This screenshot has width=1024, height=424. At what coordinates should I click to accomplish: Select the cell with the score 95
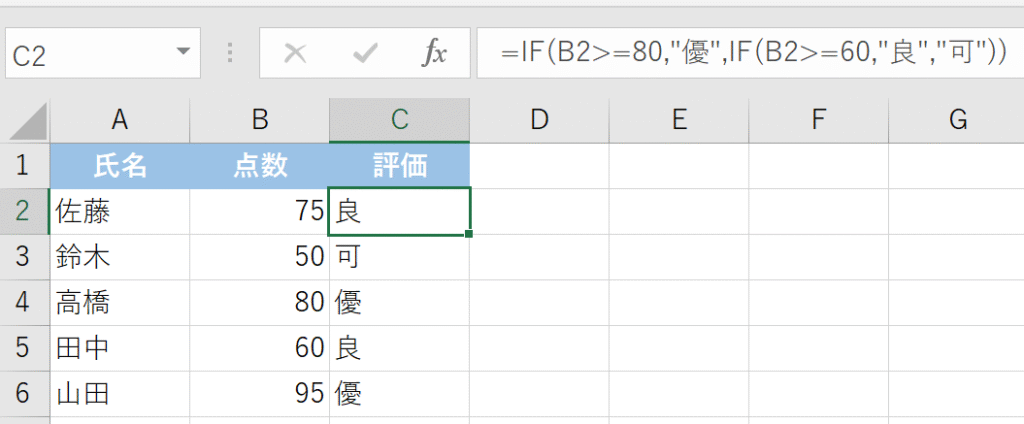pyautogui.click(x=260, y=393)
